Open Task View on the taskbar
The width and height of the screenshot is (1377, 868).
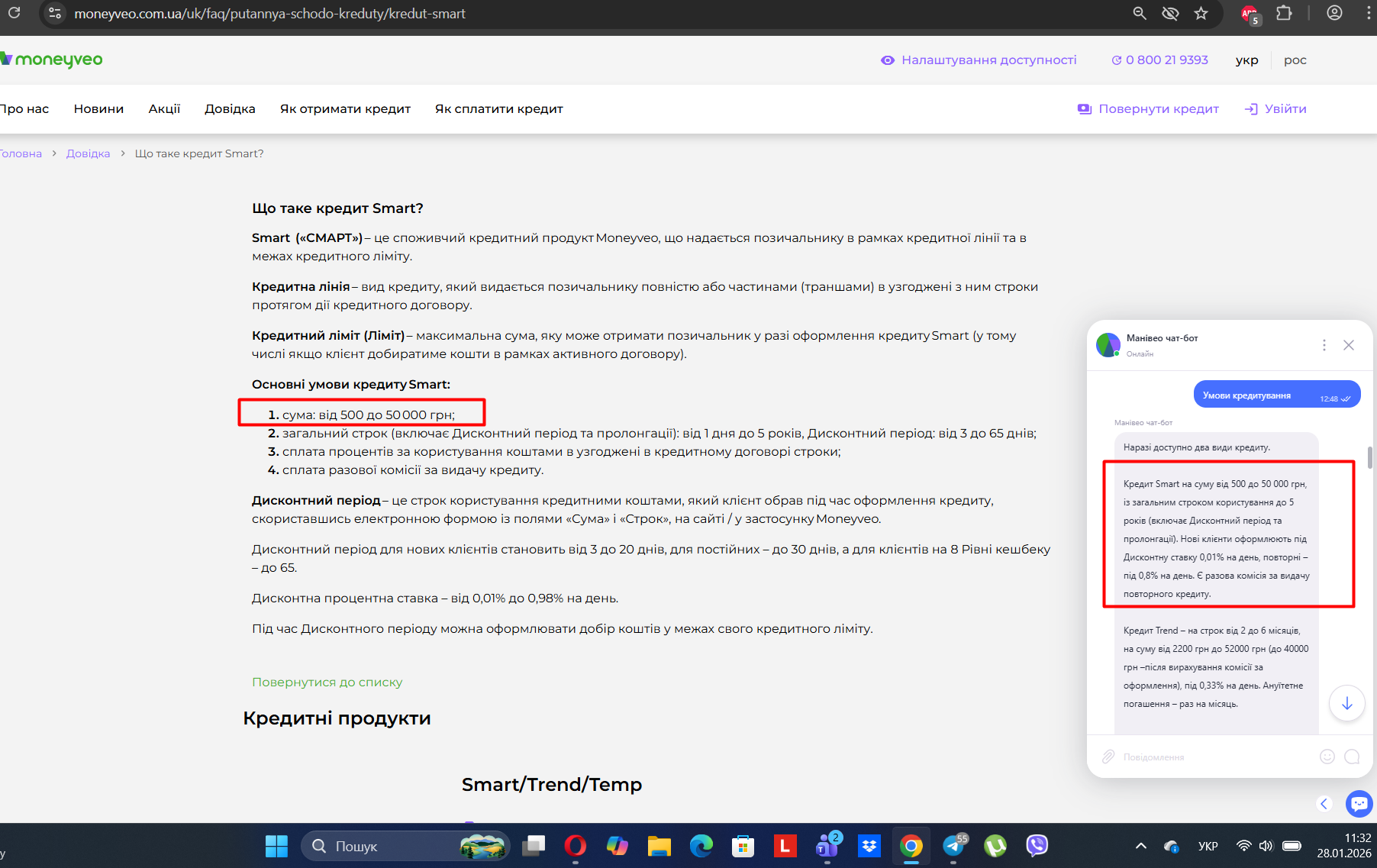pos(534,846)
